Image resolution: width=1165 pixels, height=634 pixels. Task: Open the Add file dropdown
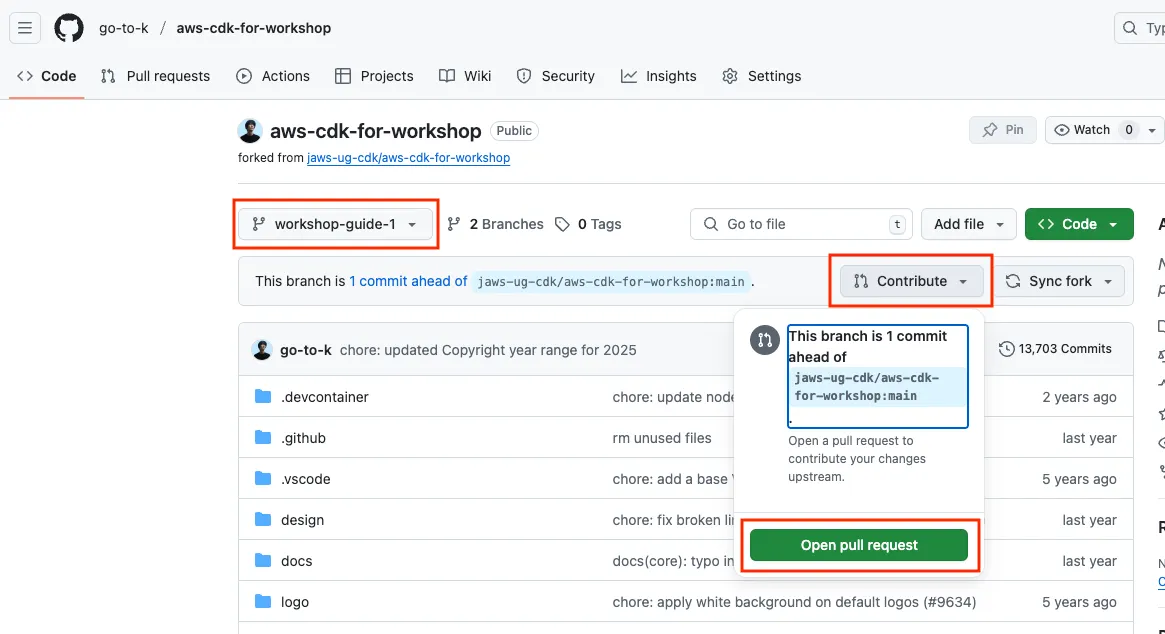point(969,224)
